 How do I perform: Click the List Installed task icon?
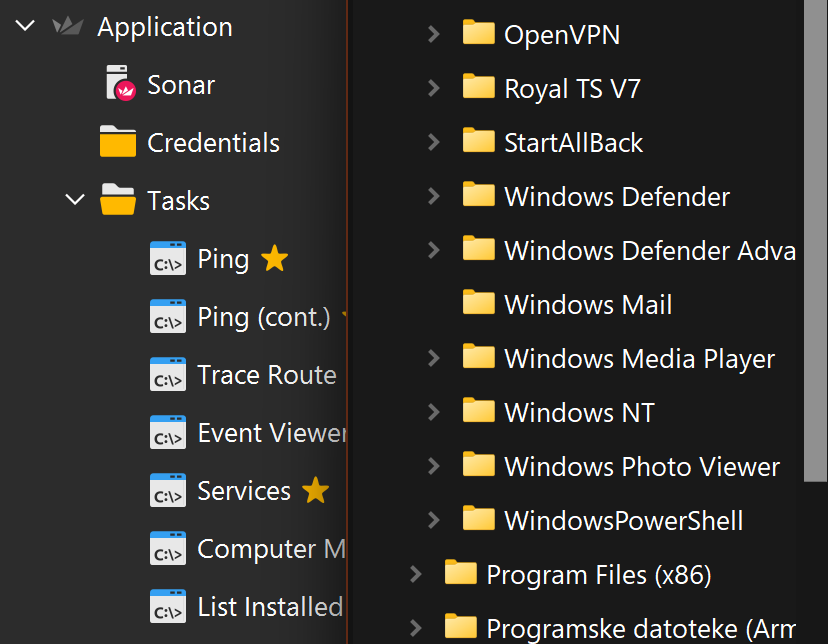click(168, 607)
